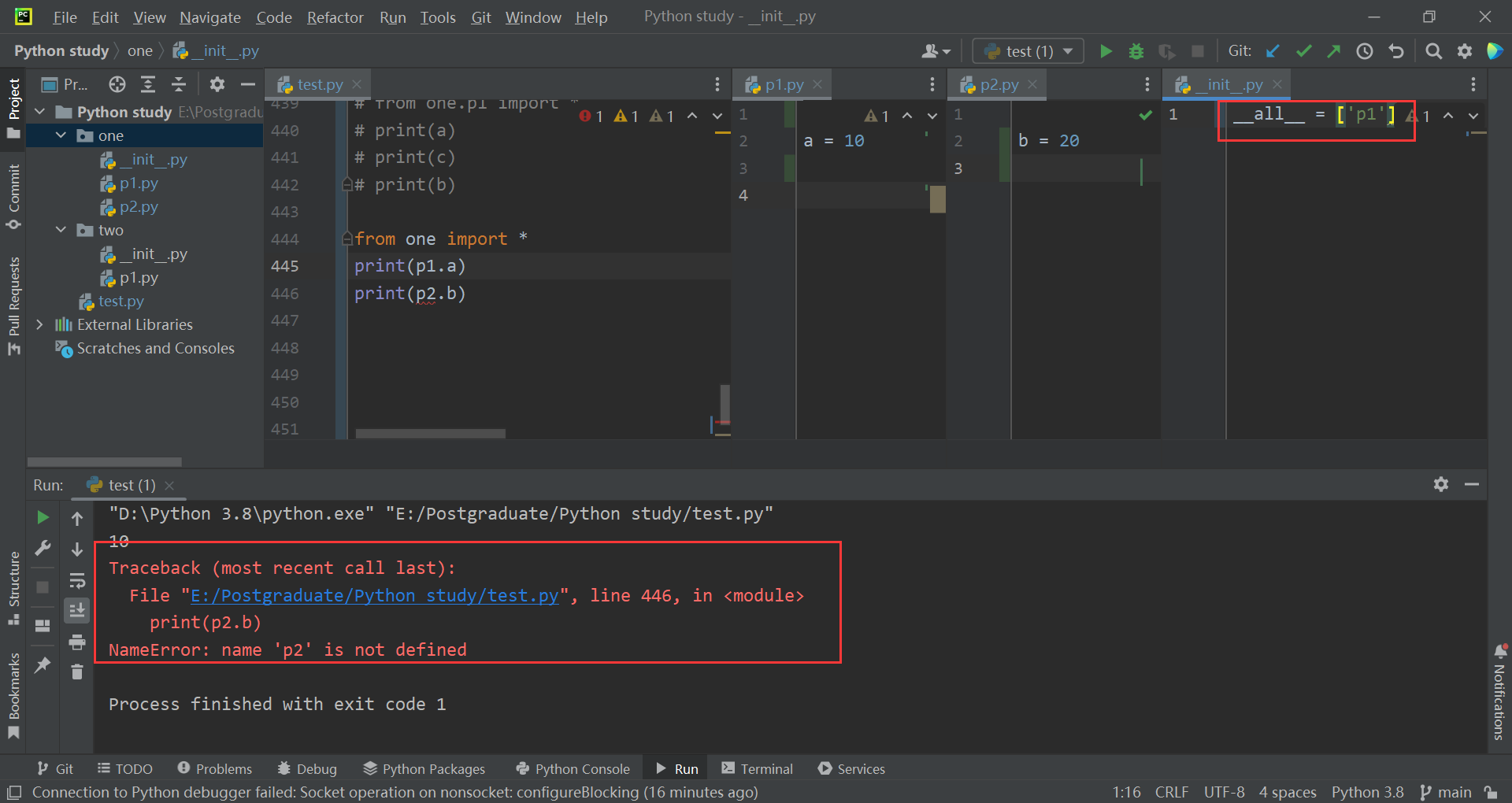Open the Python Packages tool window

424,768
